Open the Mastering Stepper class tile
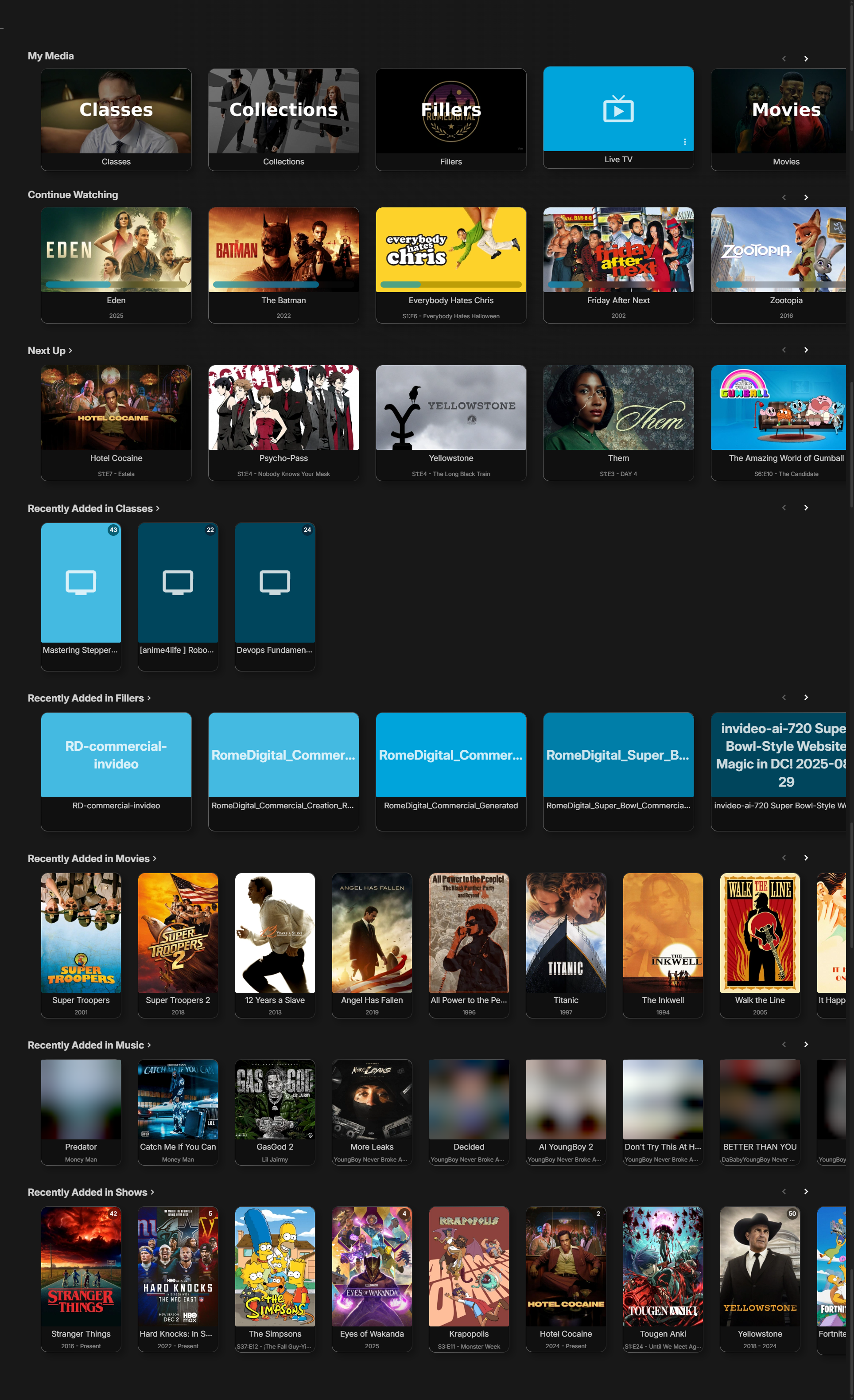Image resolution: width=854 pixels, height=1400 pixels. (81, 582)
